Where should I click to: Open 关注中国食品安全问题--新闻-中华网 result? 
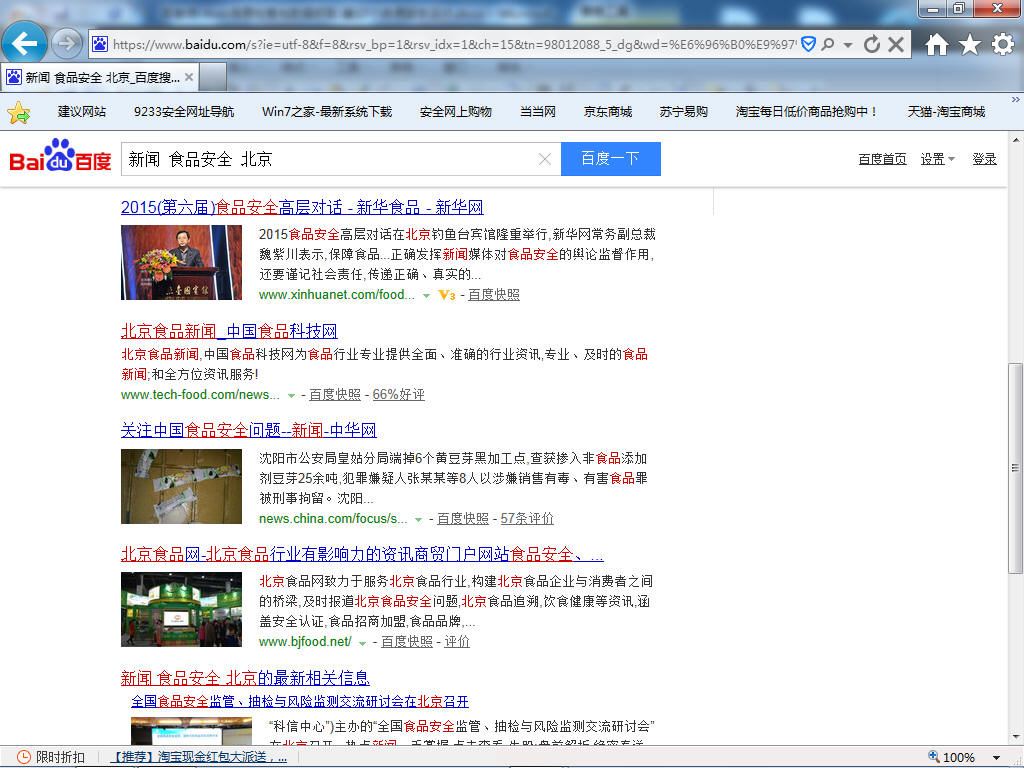click(249, 430)
